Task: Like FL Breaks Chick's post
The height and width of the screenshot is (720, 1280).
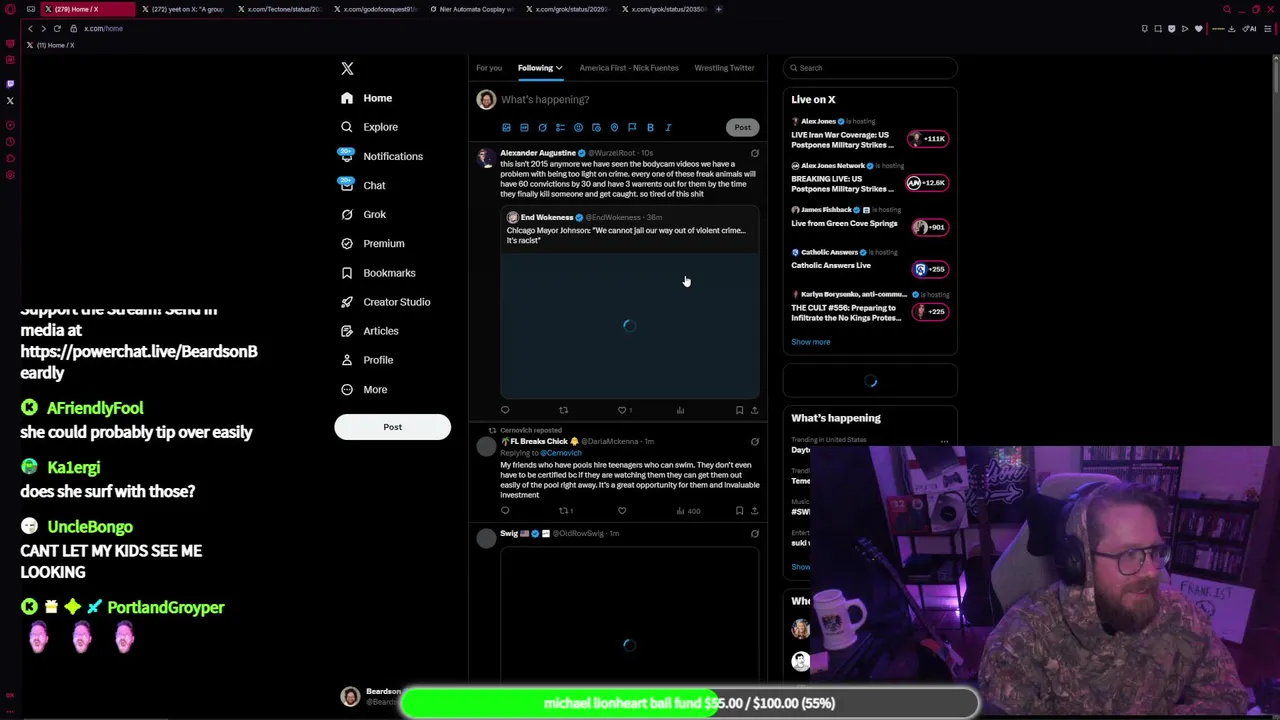Action: (x=622, y=511)
